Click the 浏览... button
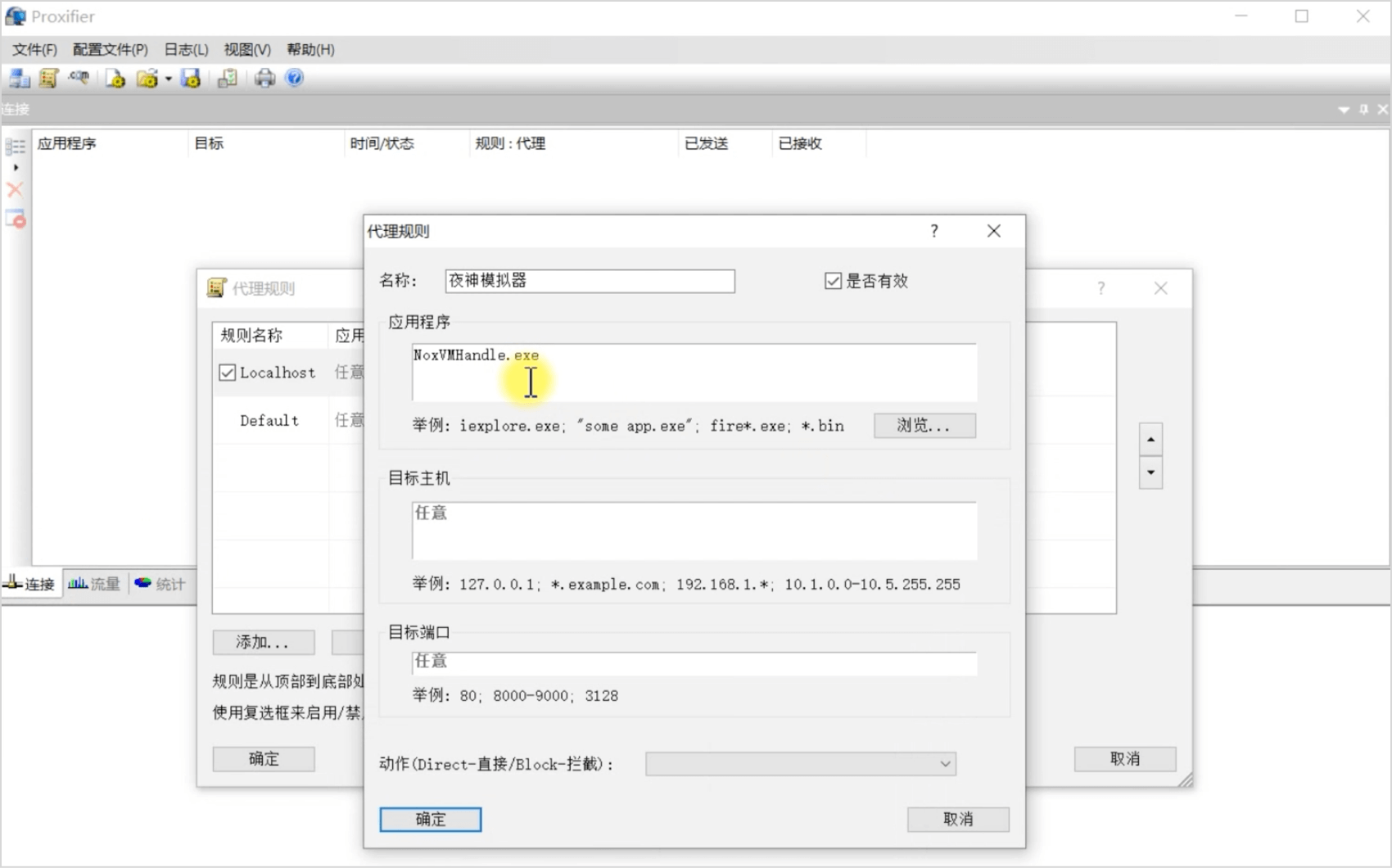The height and width of the screenshot is (868, 1392). 924,425
